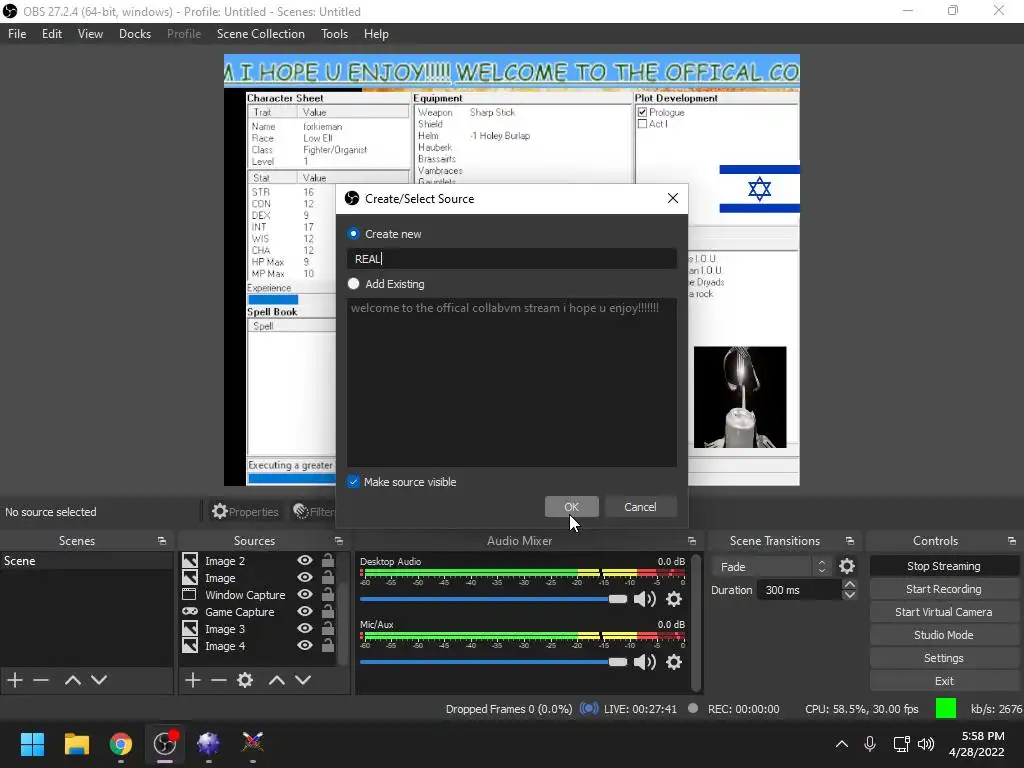
Task: Open the Tools menu
Action: point(334,33)
